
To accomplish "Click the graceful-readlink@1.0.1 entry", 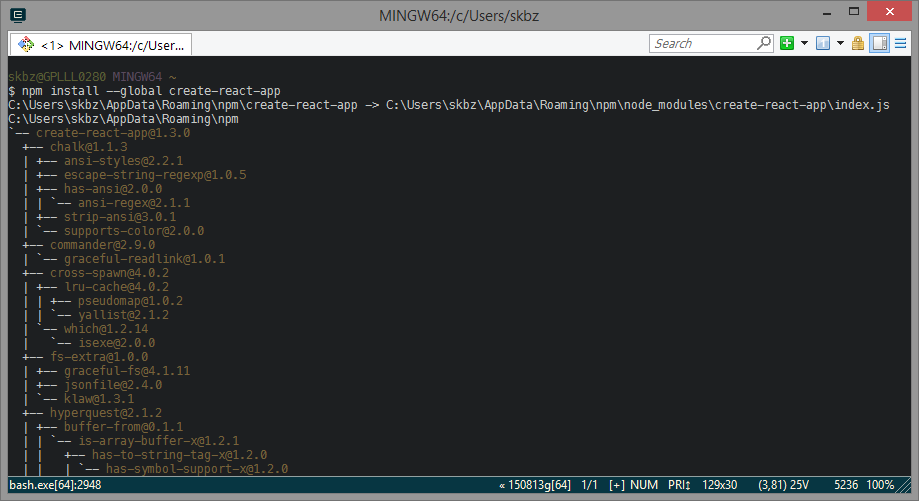I will click(x=145, y=259).
